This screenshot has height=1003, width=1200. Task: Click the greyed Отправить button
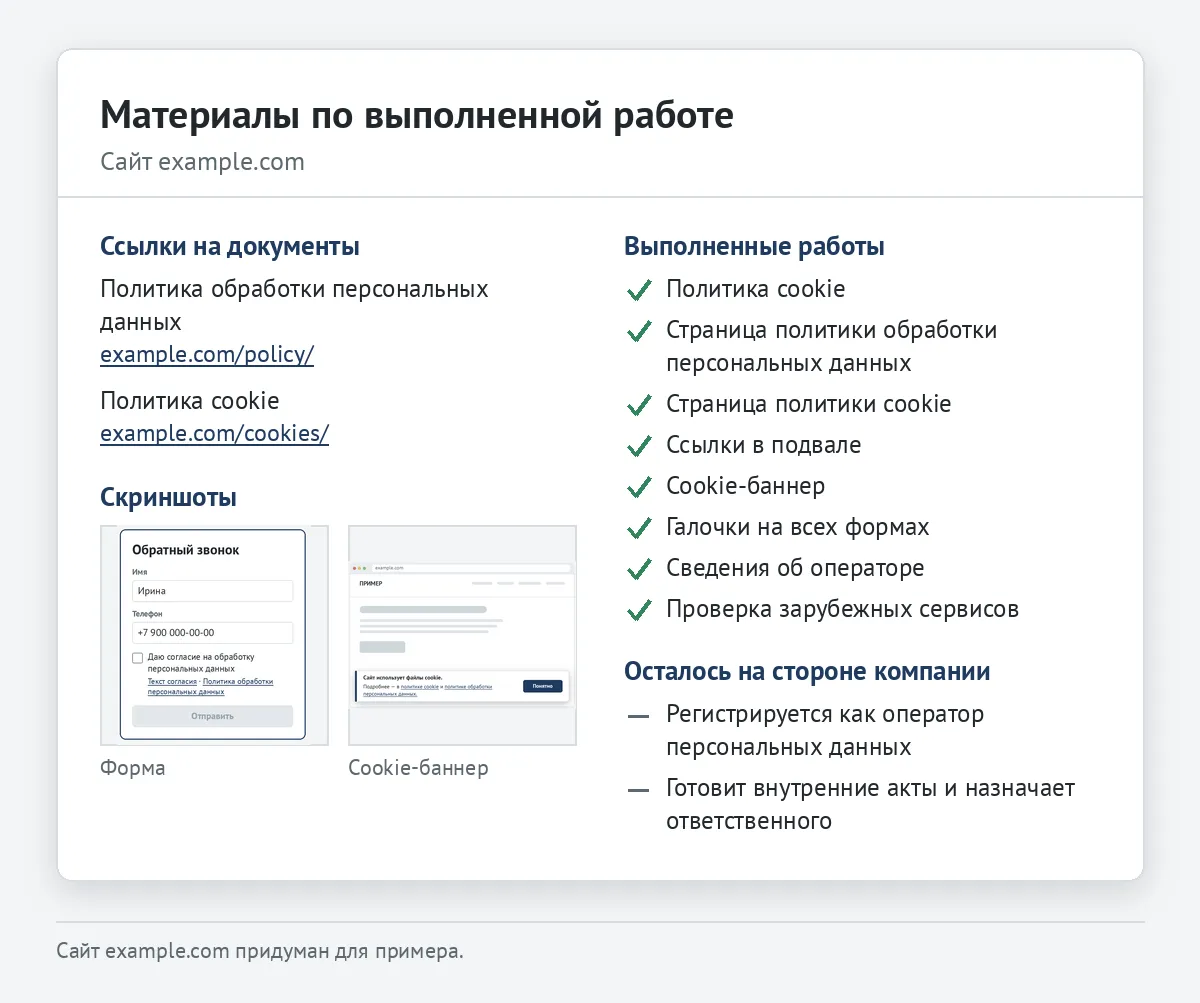pyautogui.click(x=212, y=716)
